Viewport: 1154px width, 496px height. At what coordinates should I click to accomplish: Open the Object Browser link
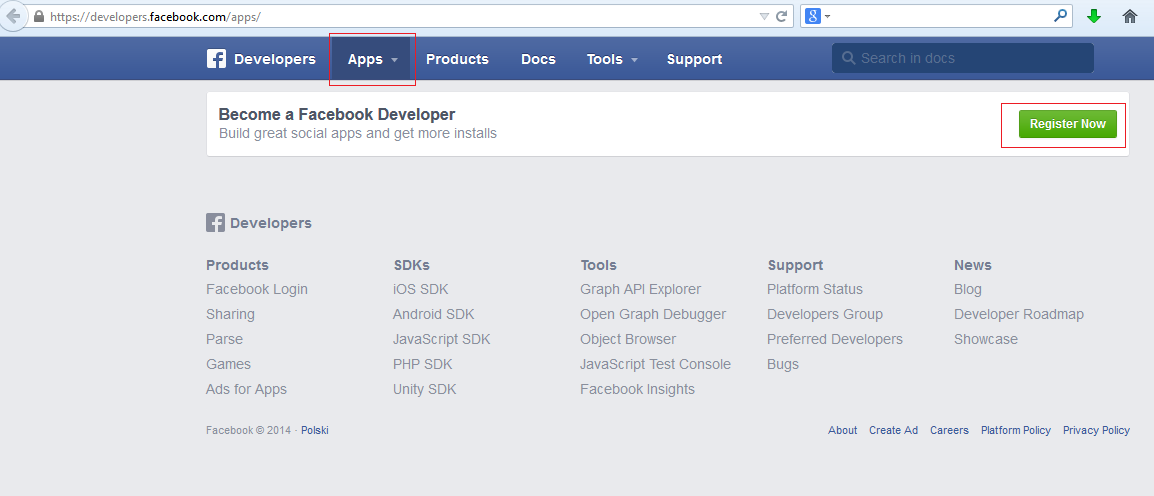(x=628, y=339)
